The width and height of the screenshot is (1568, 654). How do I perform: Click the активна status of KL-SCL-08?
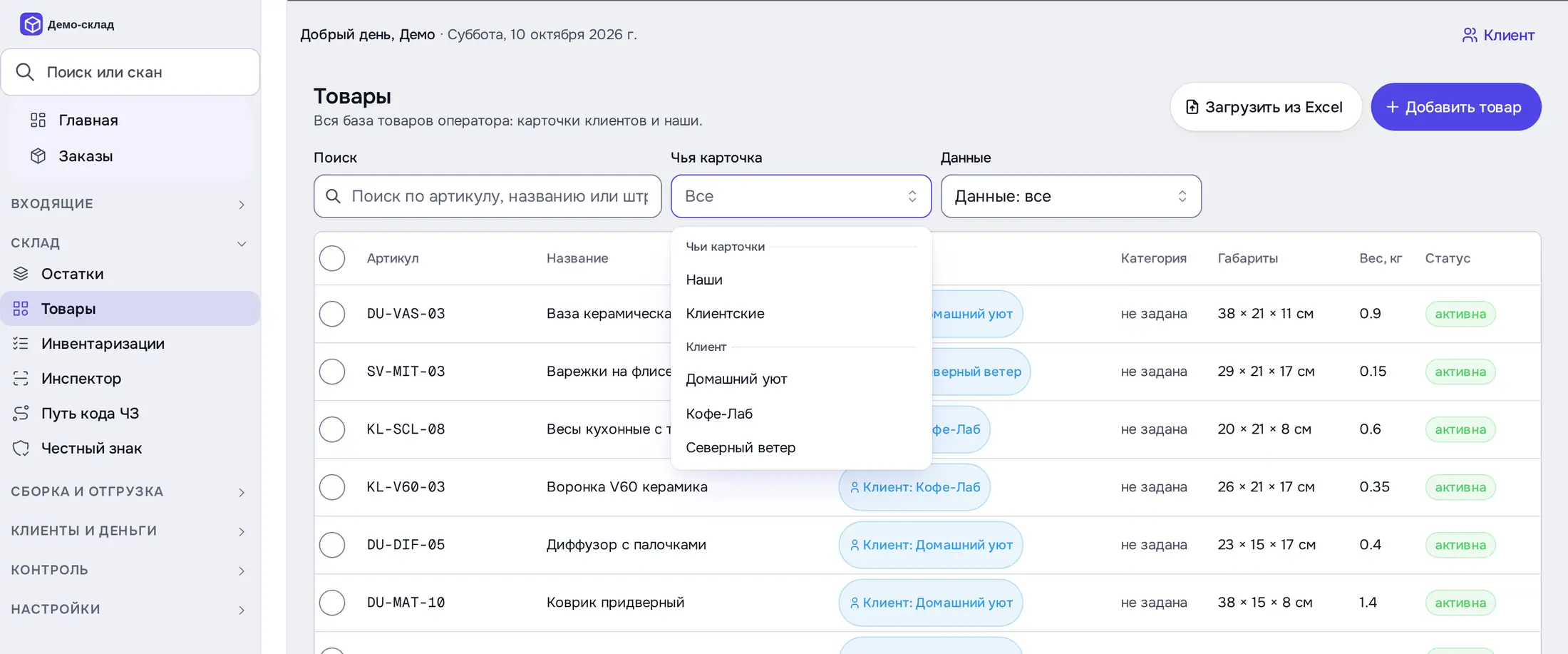tap(1460, 429)
